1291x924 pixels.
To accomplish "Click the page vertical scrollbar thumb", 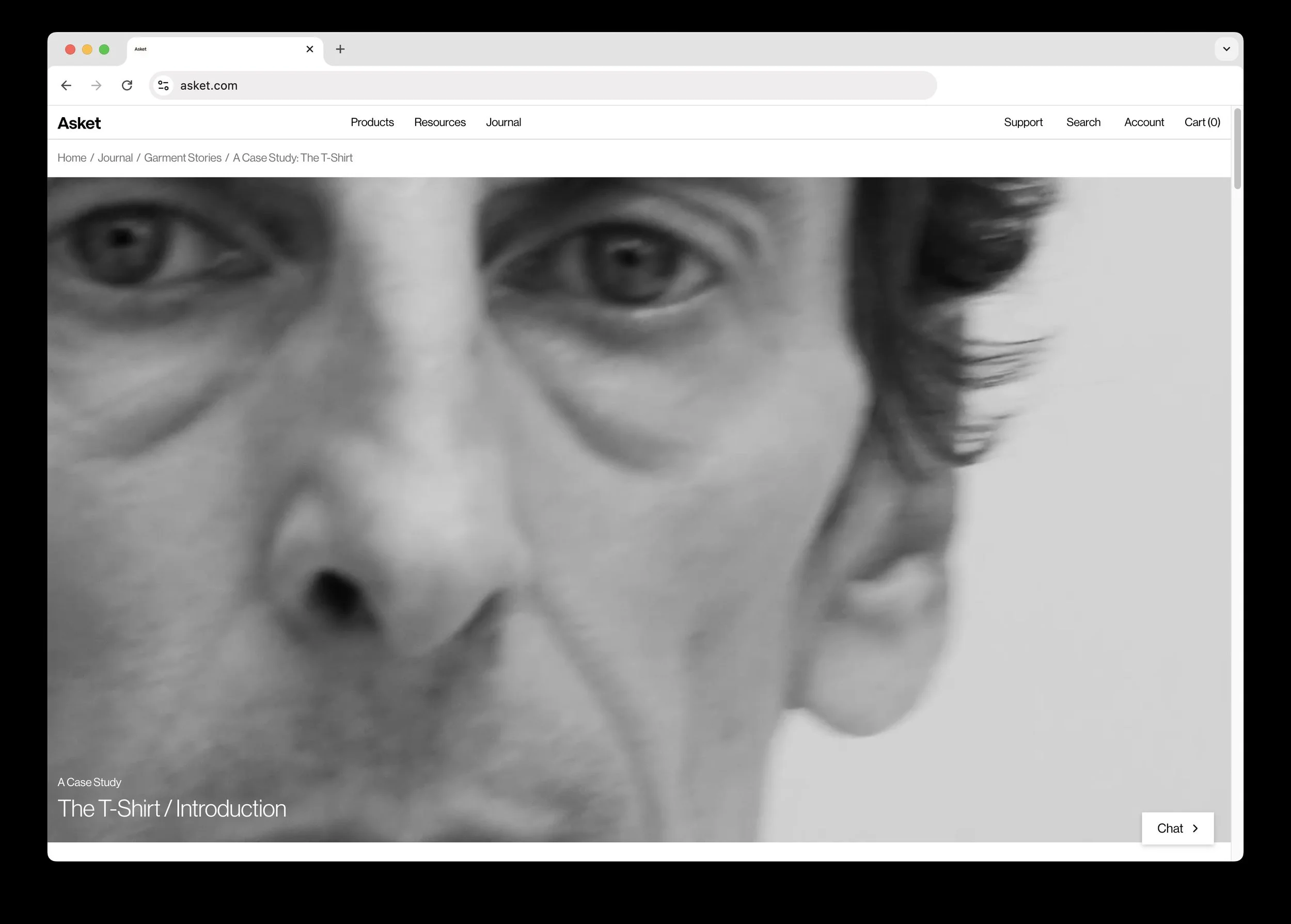I will click(x=1237, y=149).
